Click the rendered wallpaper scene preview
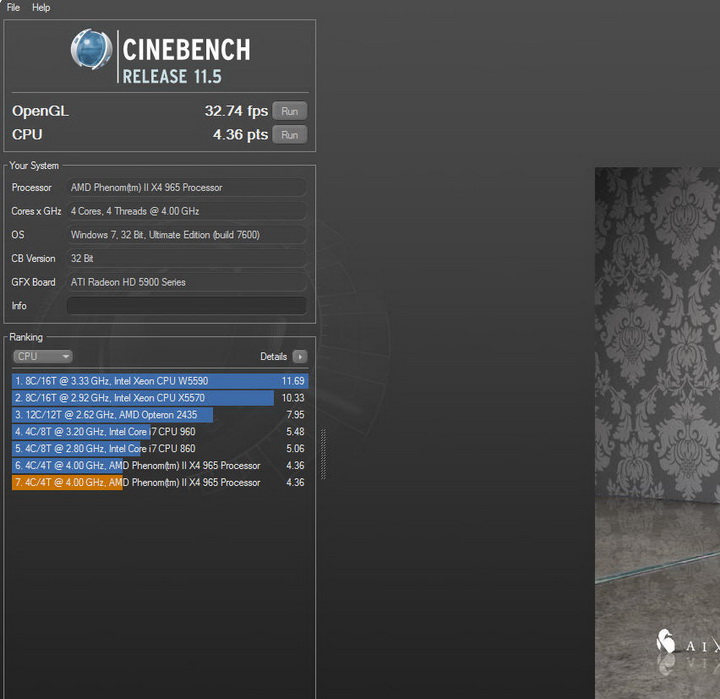The image size is (720, 699). click(658, 433)
